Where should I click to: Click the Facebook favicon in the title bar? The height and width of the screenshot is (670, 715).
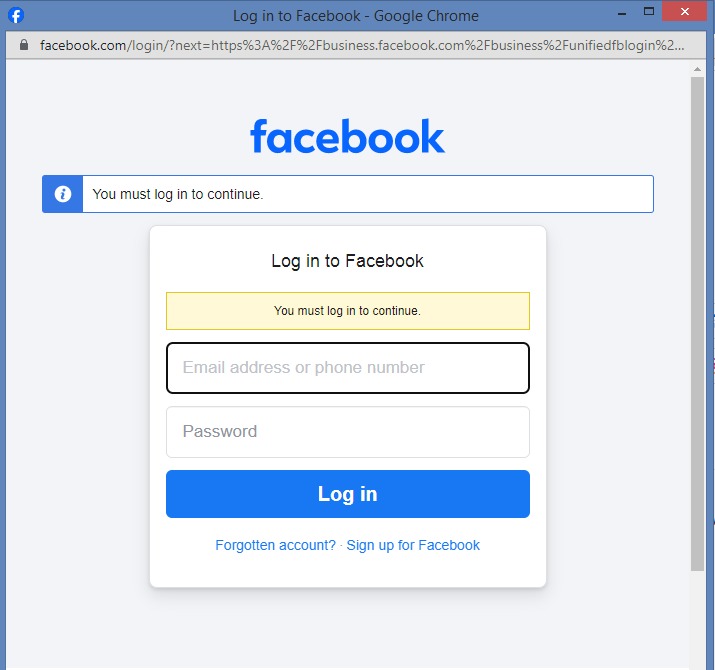(16, 16)
